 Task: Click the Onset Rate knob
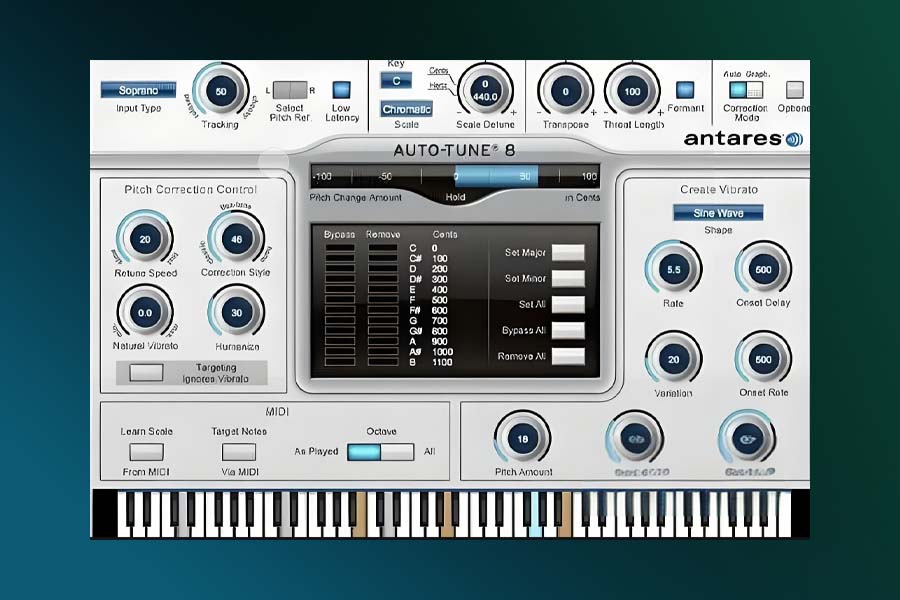pos(763,359)
